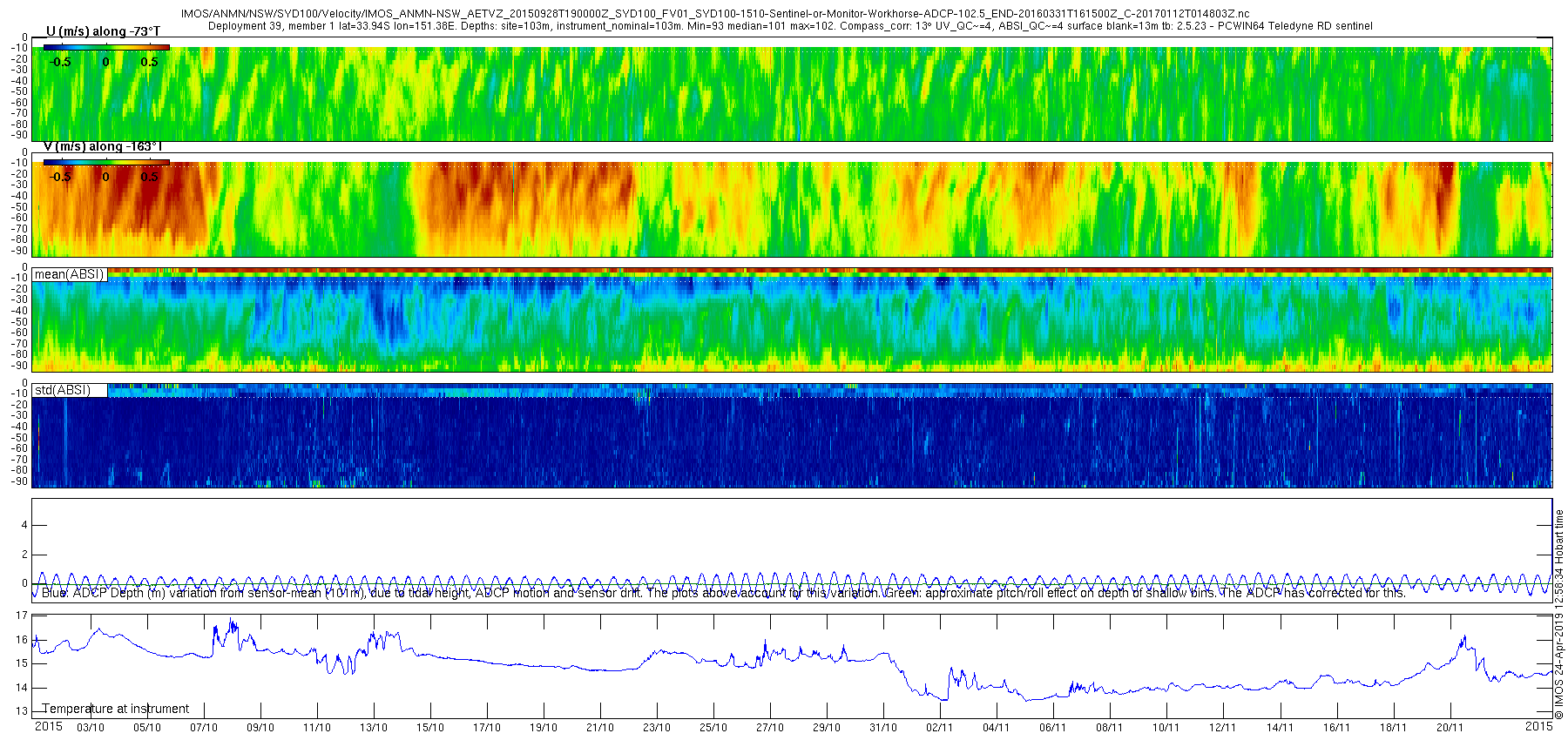Click the 08/11 date tick label
Image resolution: width=1568 pixels, height=740 pixels.
click(x=1110, y=727)
